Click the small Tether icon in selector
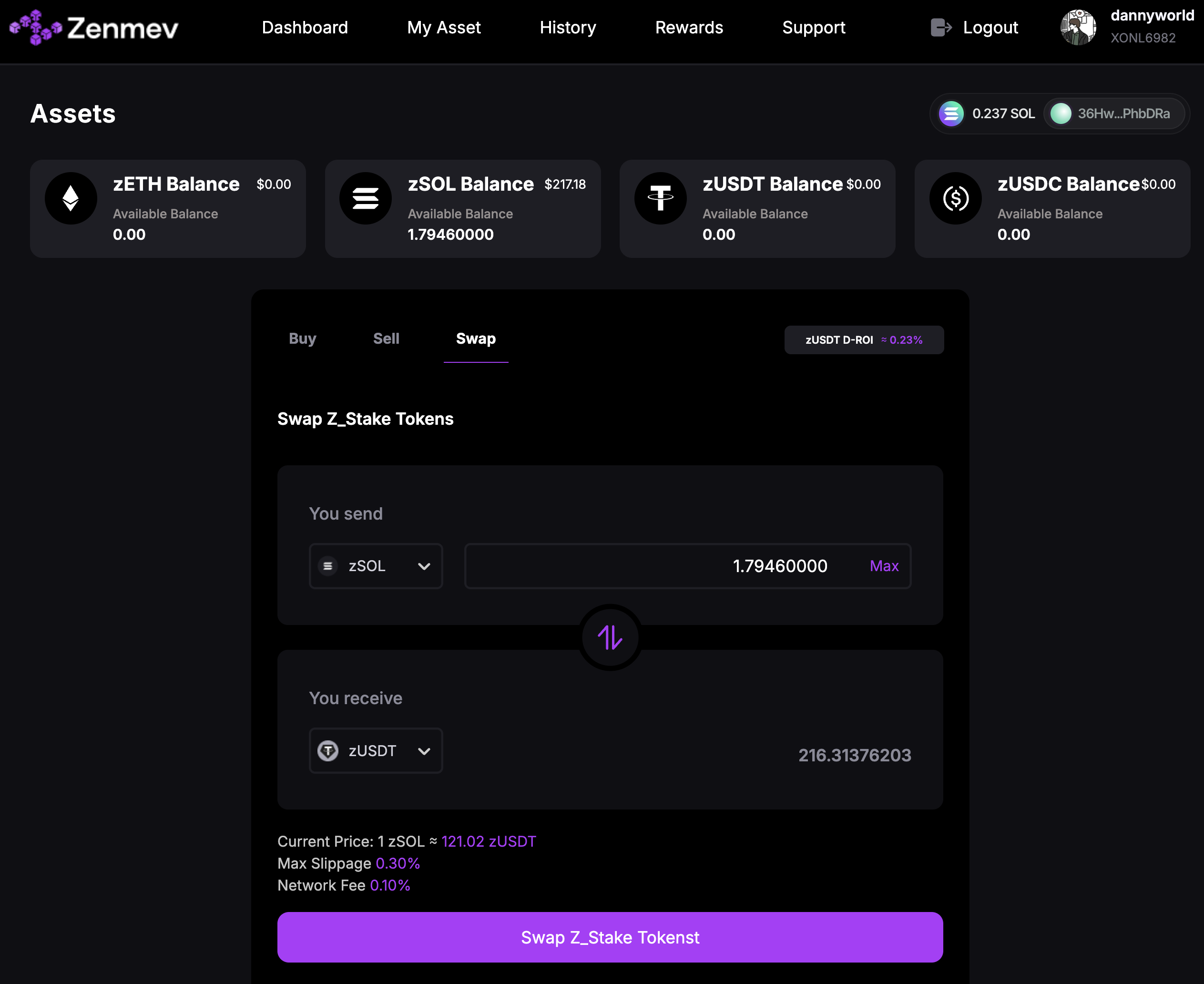Screen dimensions: 1204x984 coord(327,750)
